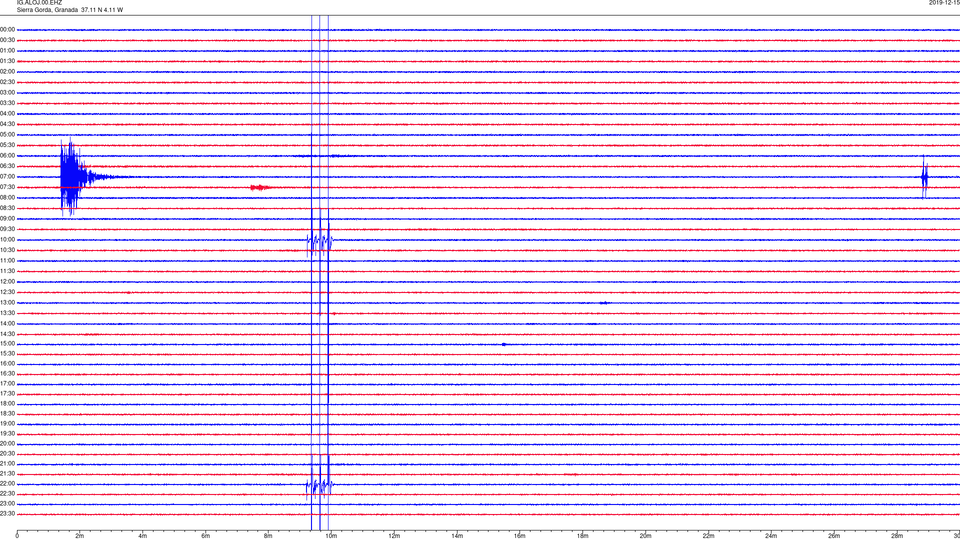Select the 18:00 time label

point(7,403)
